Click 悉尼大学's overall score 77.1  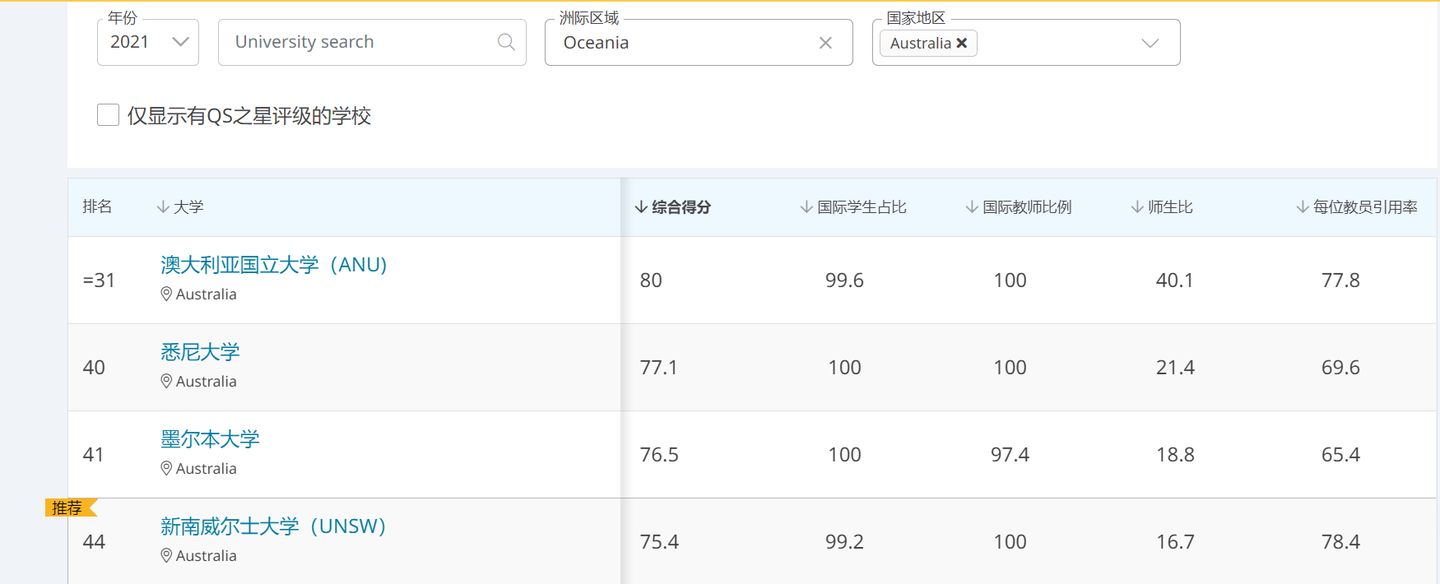click(659, 368)
